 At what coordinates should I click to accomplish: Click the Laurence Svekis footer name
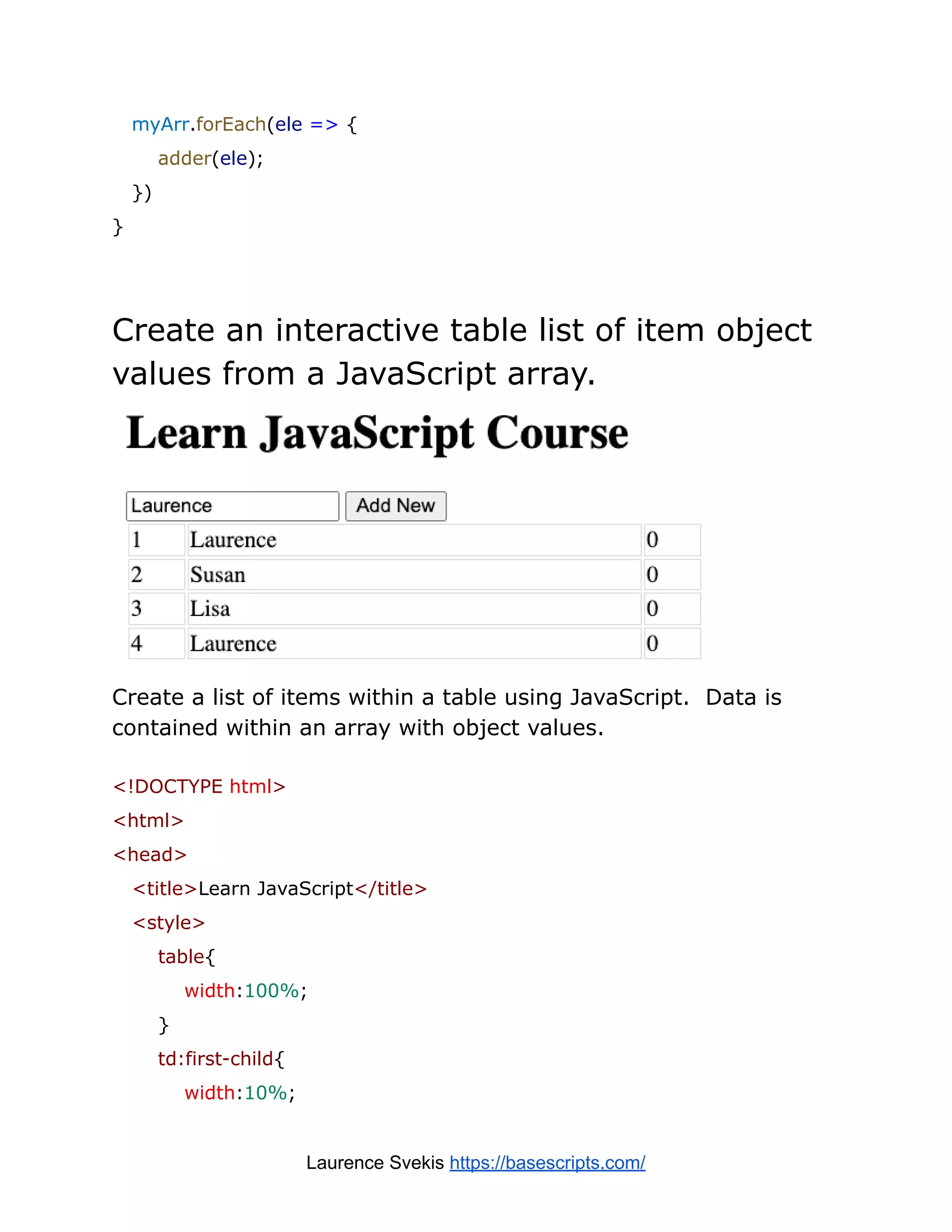point(375,1163)
